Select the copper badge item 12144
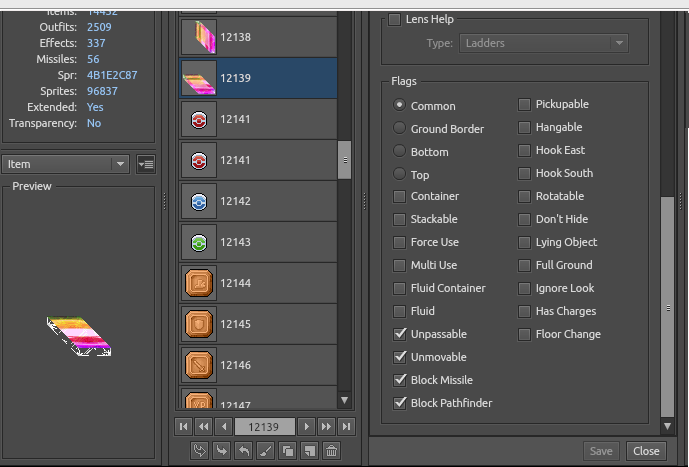The height and width of the screenshot is (467, 689). pos(258,283)
